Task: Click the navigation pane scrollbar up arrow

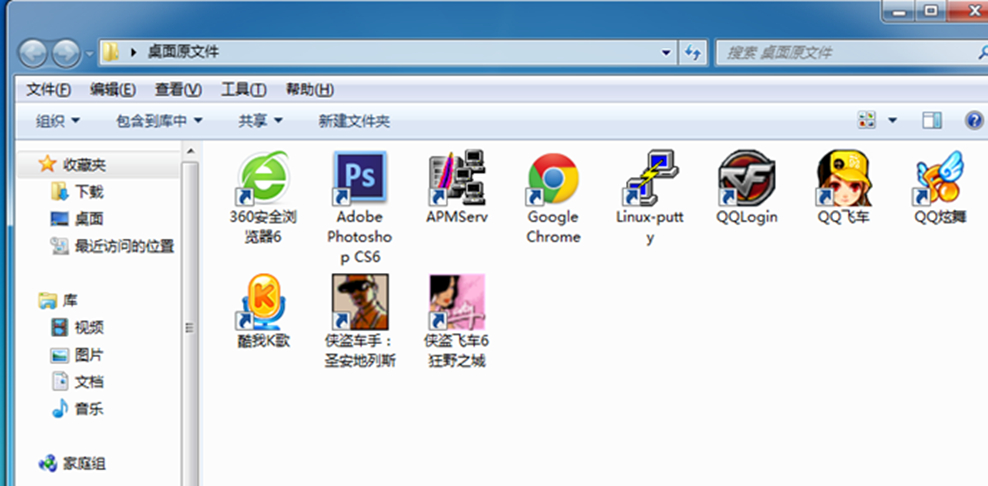Action: coord(190,151)
